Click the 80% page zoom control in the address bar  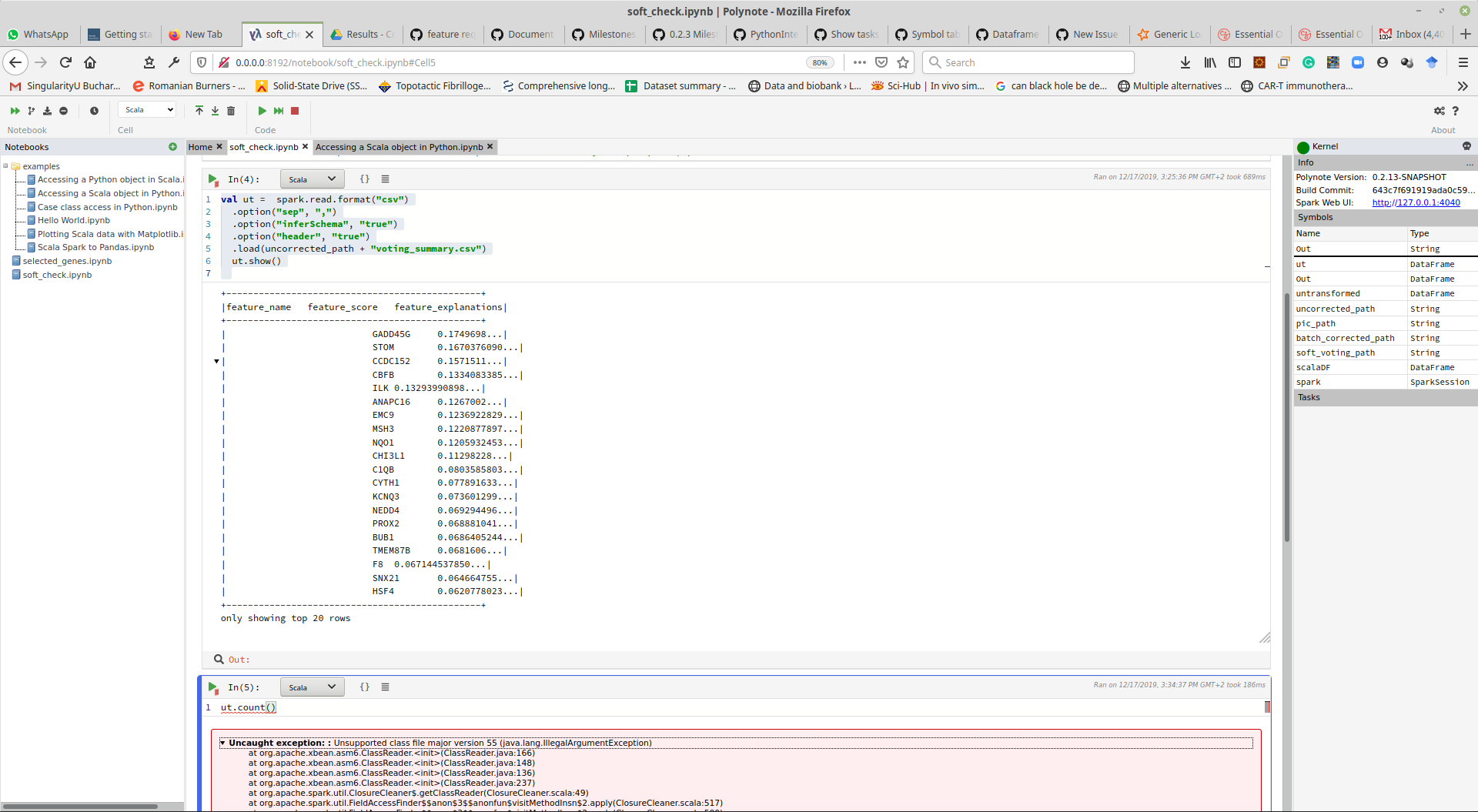click(x=820, y=62)
